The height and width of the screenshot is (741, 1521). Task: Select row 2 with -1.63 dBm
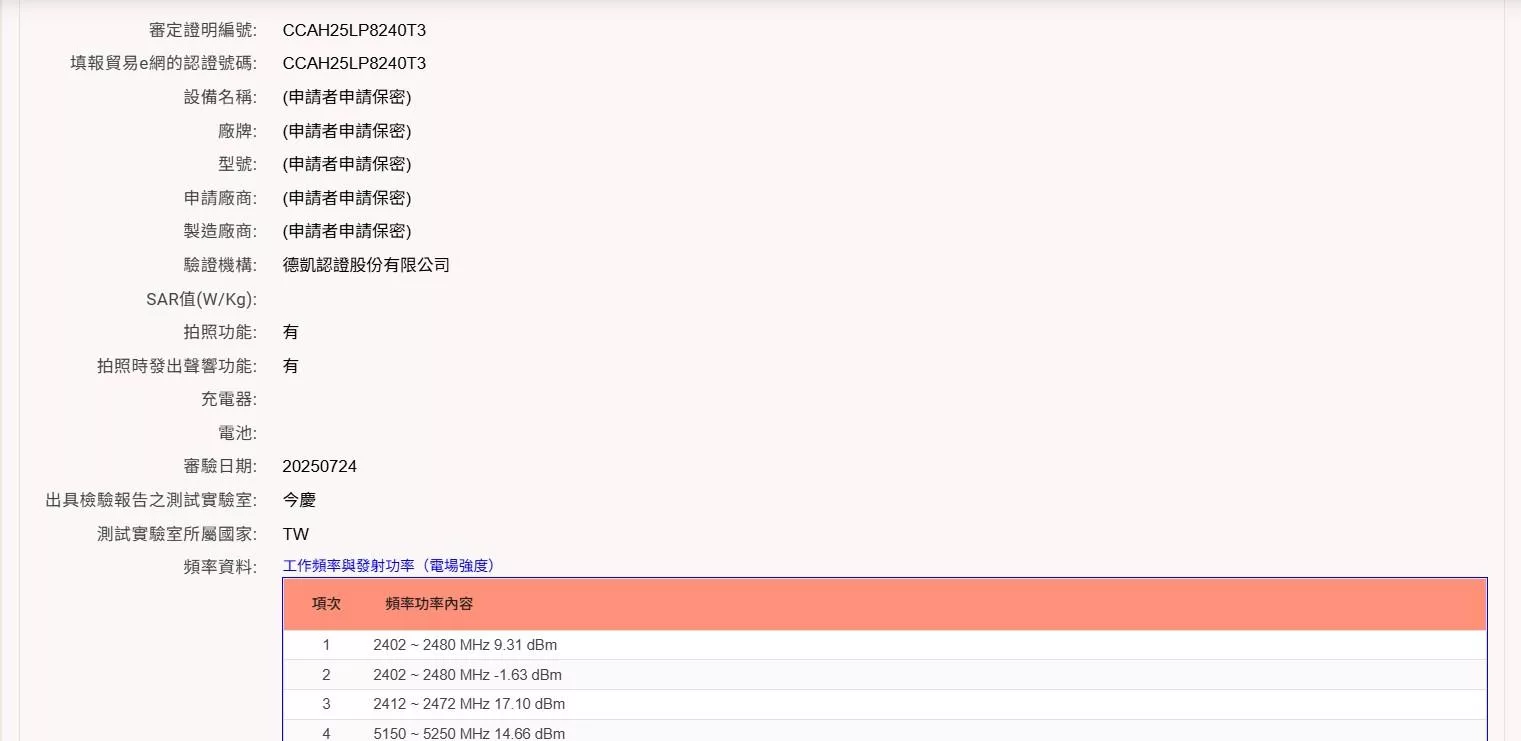click(x=467, y=675)
